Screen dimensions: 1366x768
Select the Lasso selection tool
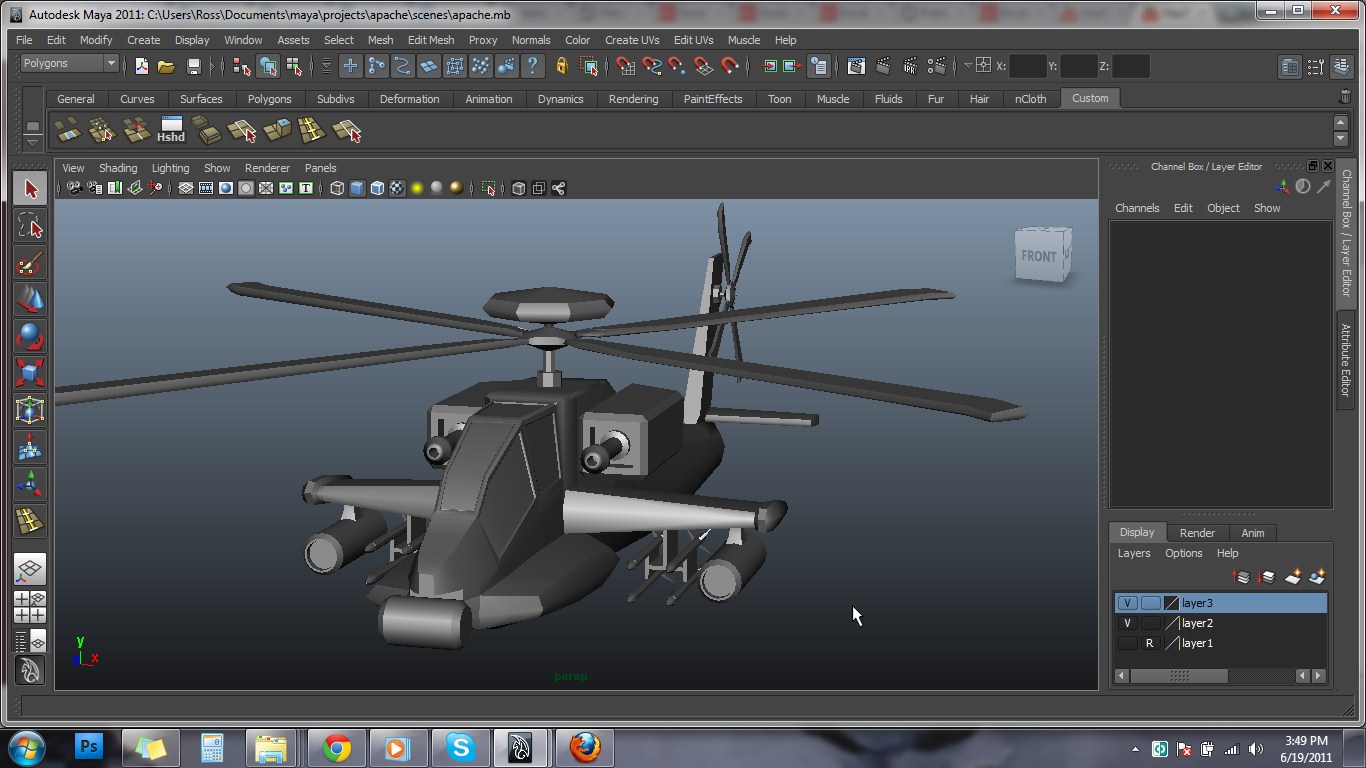tap(30, 226)
